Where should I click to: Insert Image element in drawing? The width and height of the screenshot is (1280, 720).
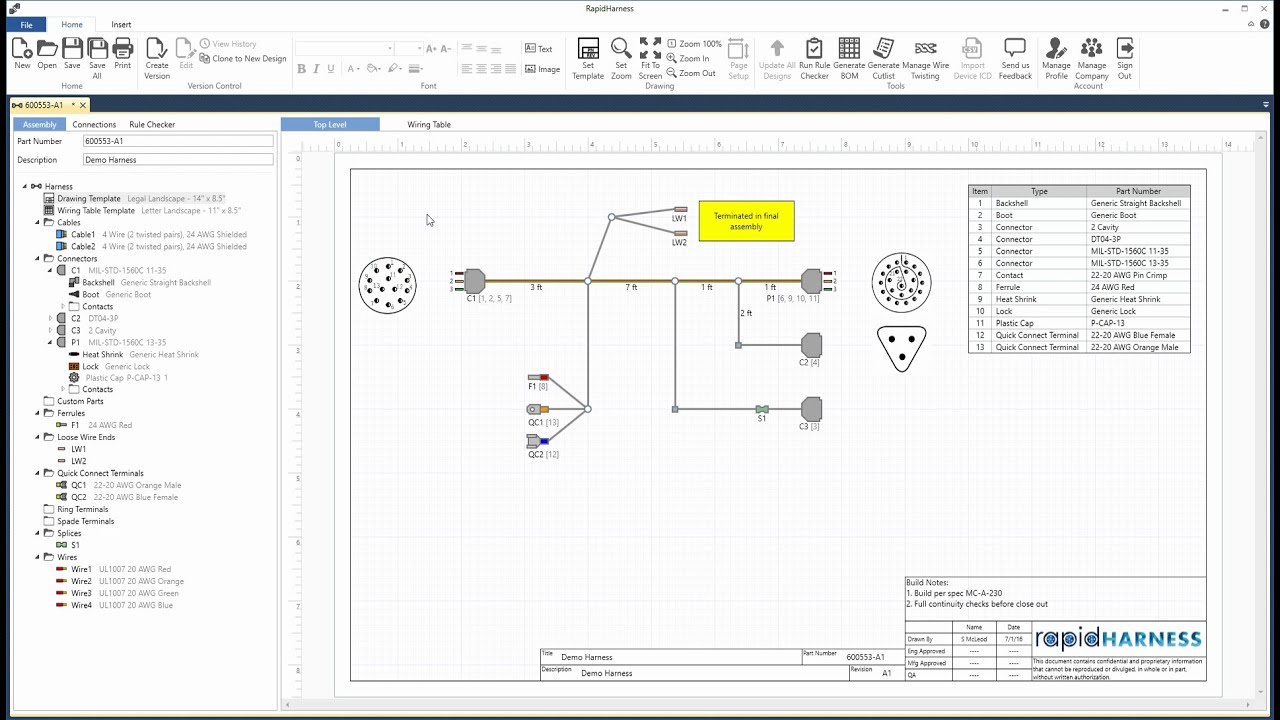tap(543, 69)
